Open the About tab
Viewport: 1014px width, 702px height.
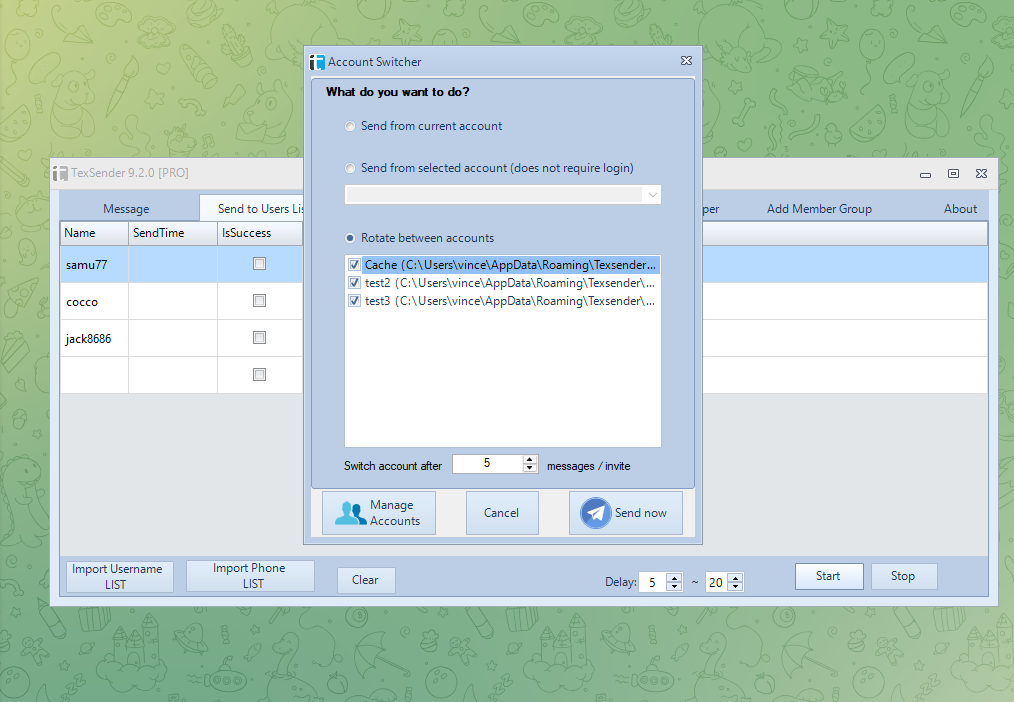[960, 209]
